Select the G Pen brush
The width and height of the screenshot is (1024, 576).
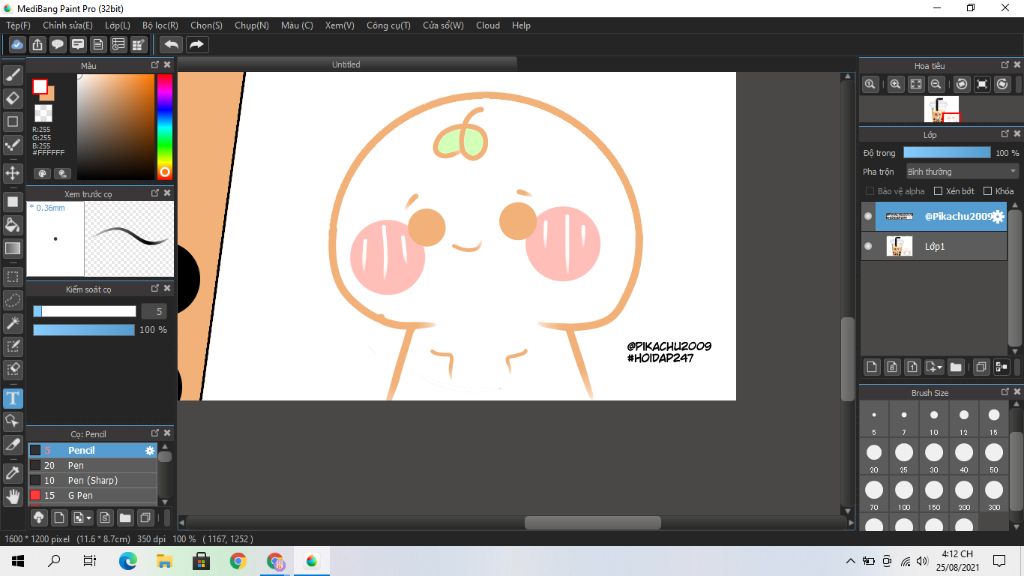92,496
